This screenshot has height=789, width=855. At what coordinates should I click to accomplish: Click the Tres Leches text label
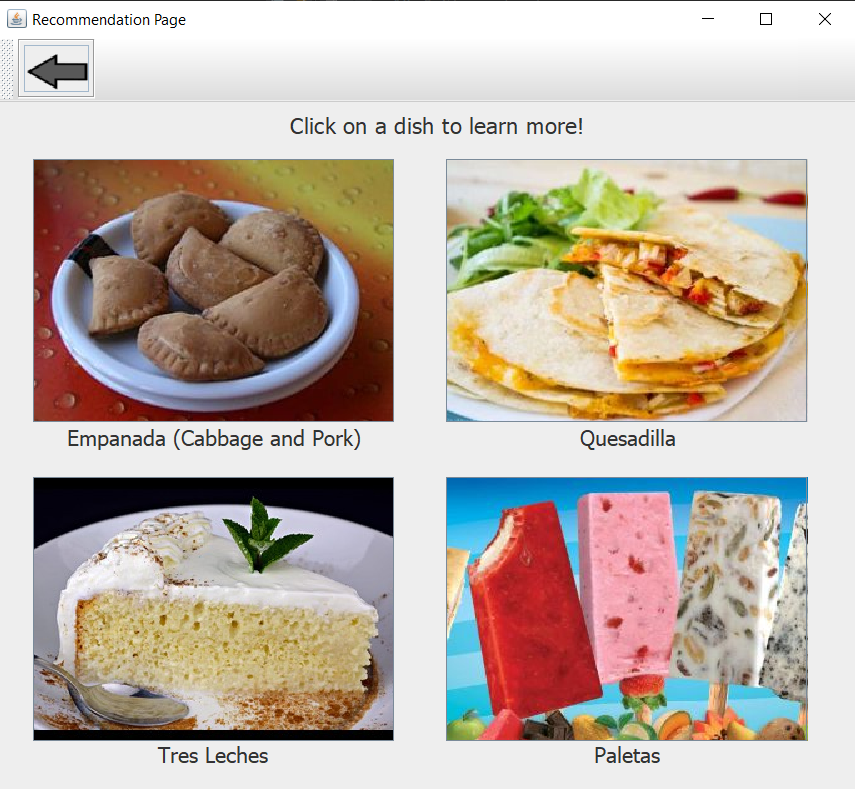click(x=213, y=756)
